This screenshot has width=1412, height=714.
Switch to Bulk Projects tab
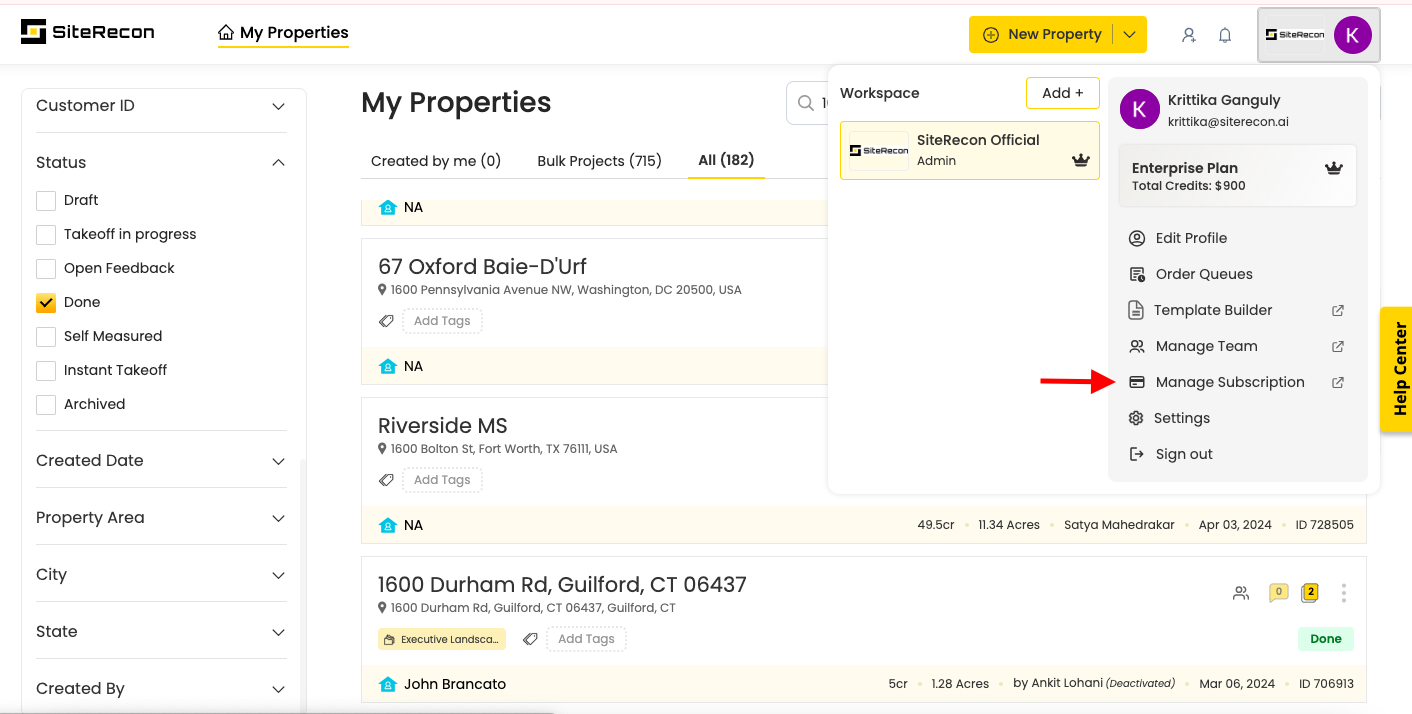[599, 161]
